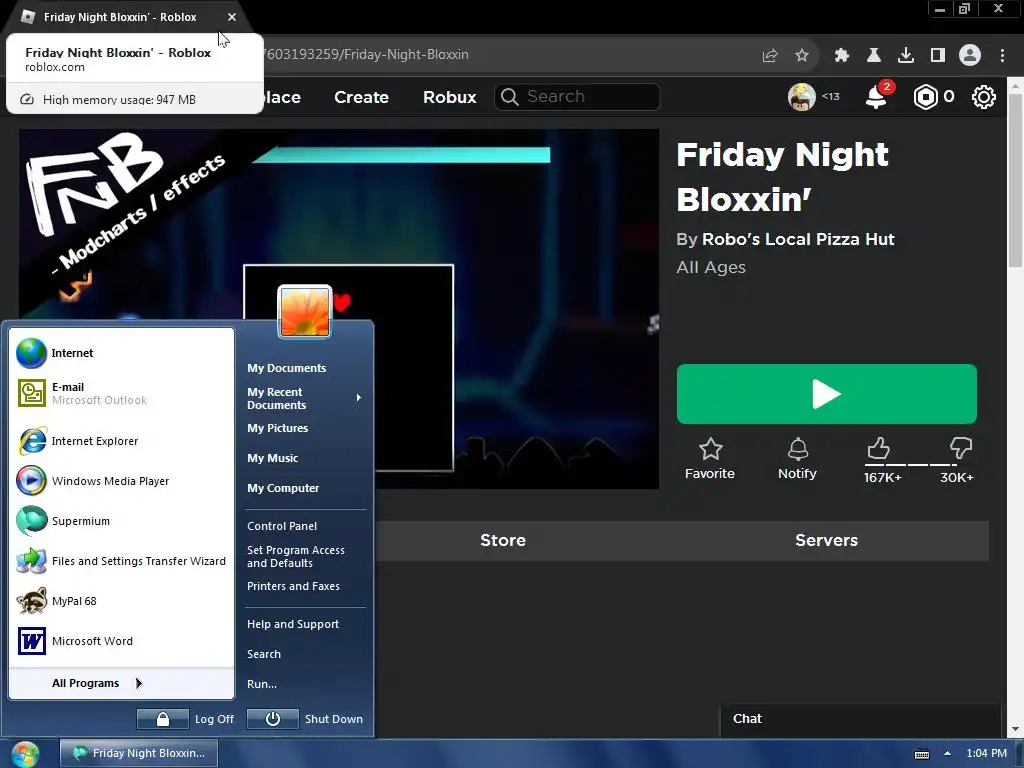The height and width of the screenshot is (768, 1024).
Task: Open Printers and Faxes
Action: pyautogui.click(x=293, y=586)
